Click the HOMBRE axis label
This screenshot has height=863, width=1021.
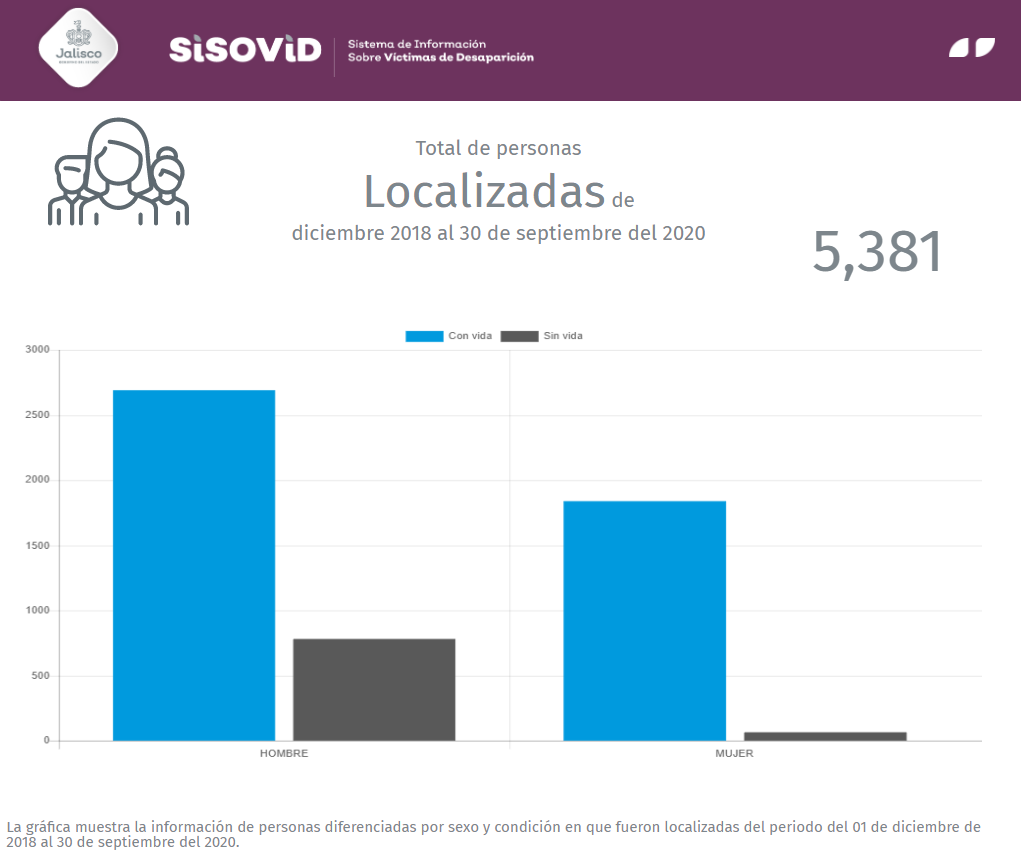284,754
